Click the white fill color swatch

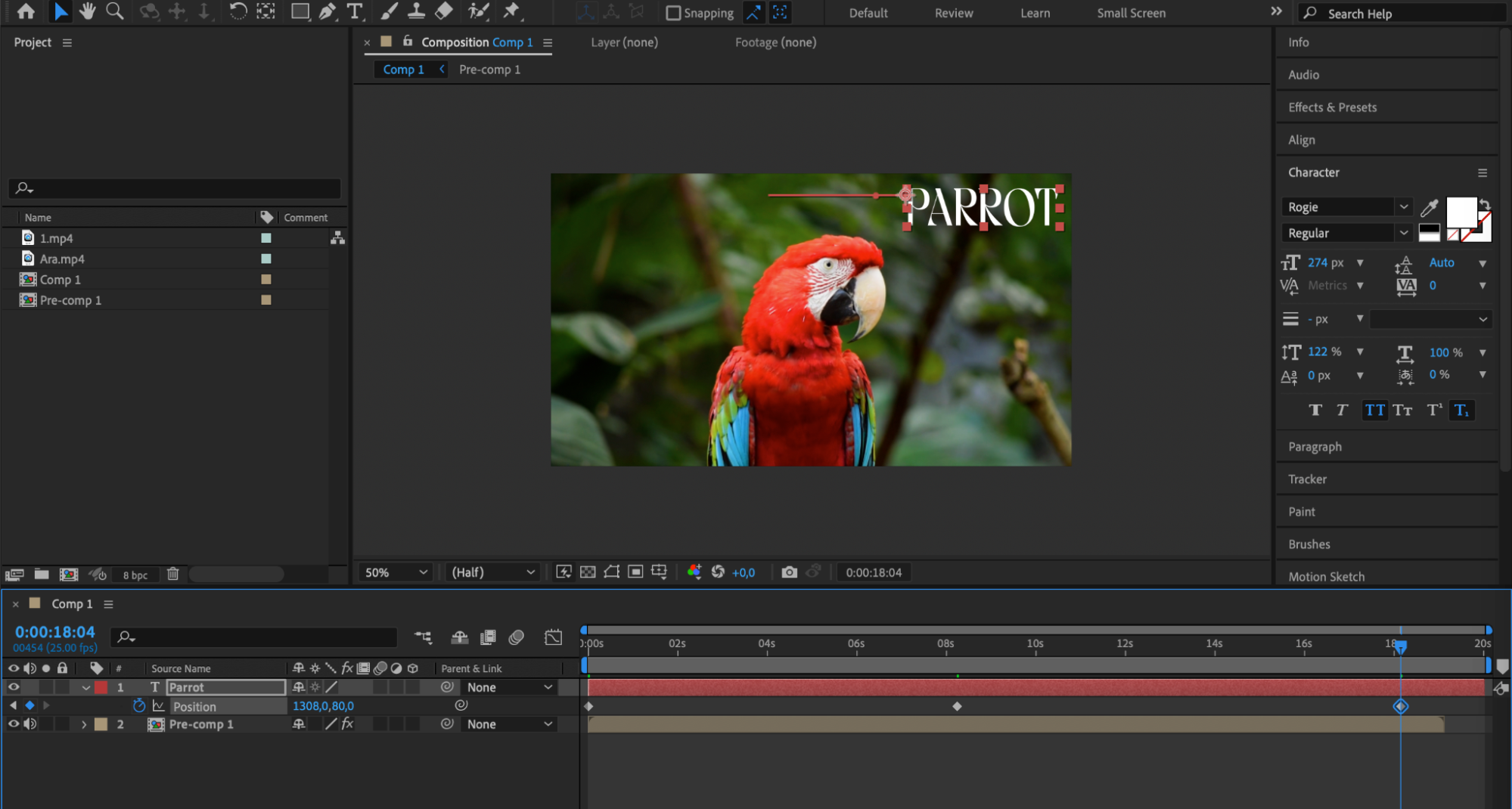tap(1461, 211)
